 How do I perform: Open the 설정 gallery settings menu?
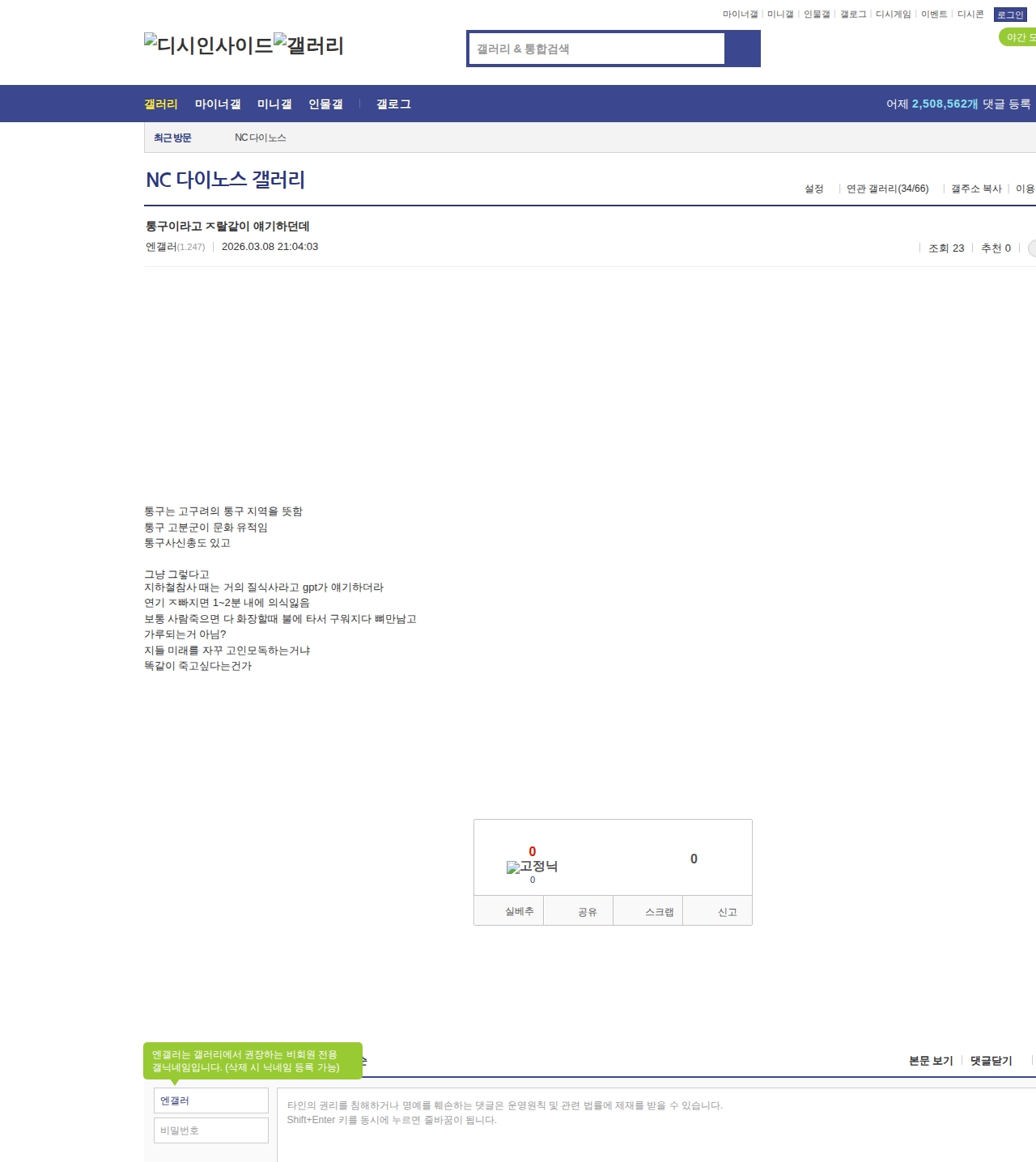point(813,189)
